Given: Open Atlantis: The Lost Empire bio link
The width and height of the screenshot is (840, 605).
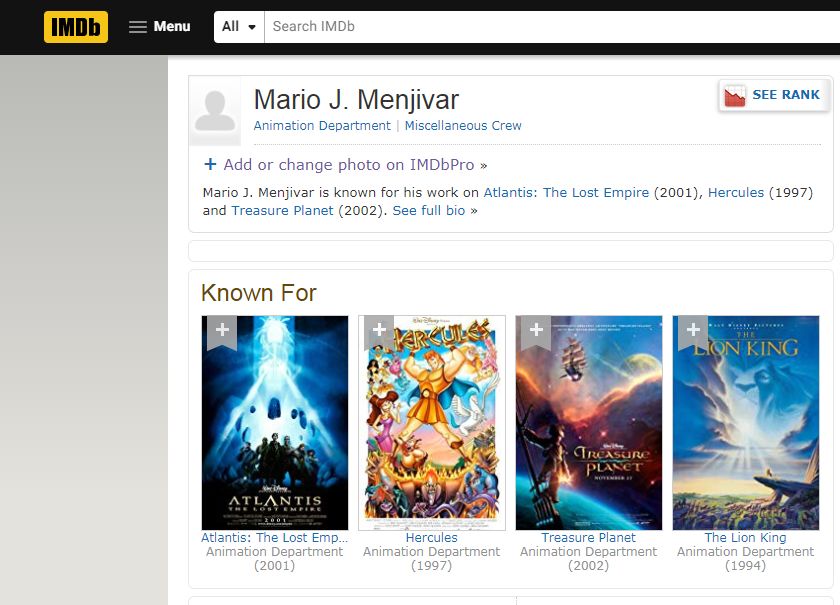Looking at the screenshot, I should [x=566, y=192].
